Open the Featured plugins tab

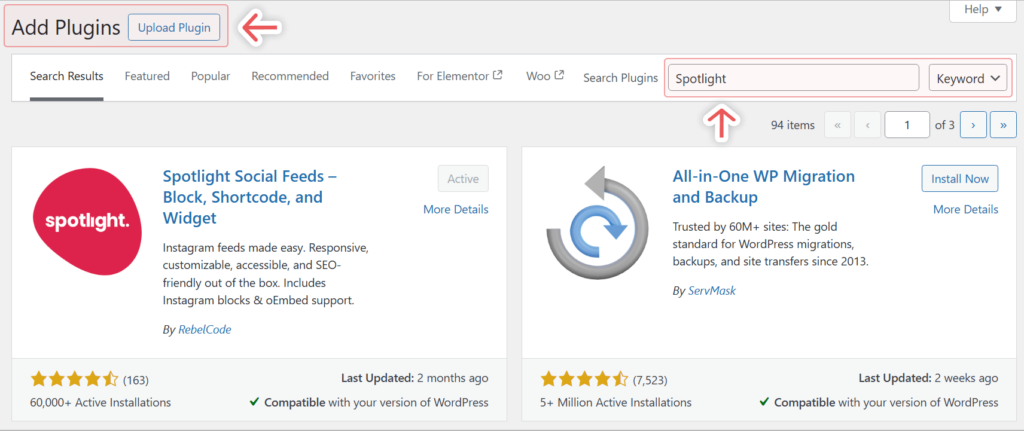click(147, 76)
